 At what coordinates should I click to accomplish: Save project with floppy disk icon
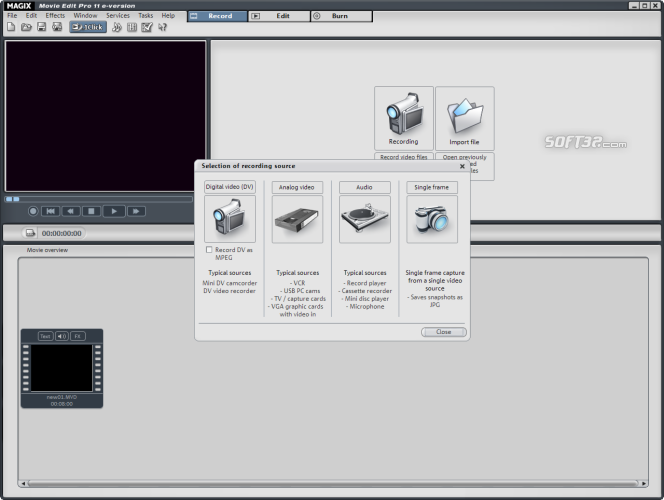pyautogui.click(x=42, y=27)
